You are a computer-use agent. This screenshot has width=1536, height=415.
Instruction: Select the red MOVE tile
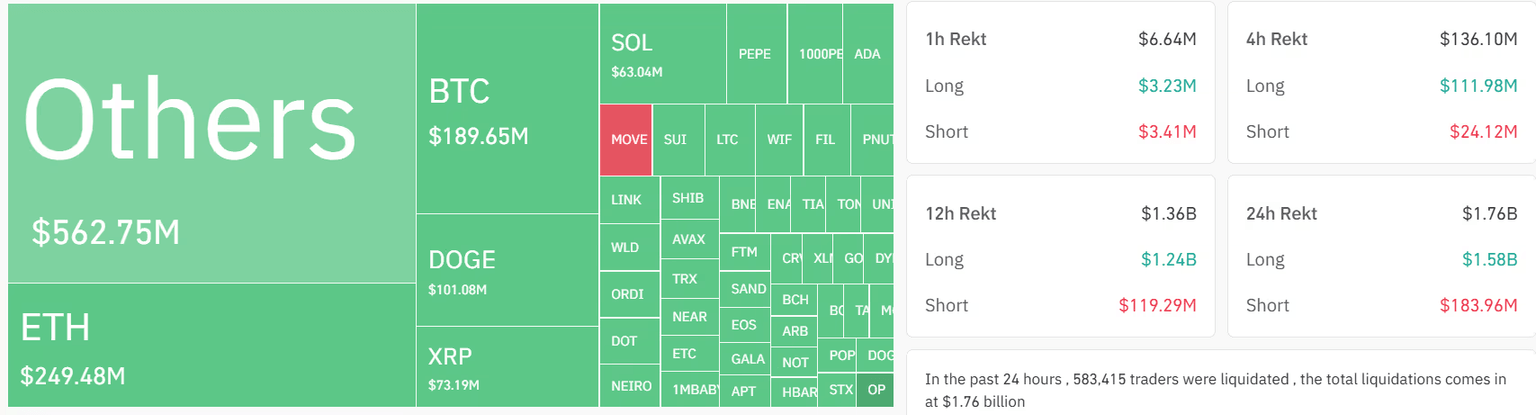[x=626, y=140]
